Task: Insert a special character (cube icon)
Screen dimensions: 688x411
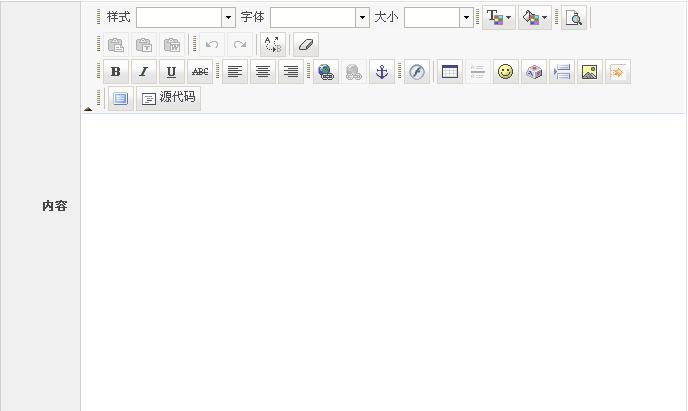Action: [x=534, y=71]
